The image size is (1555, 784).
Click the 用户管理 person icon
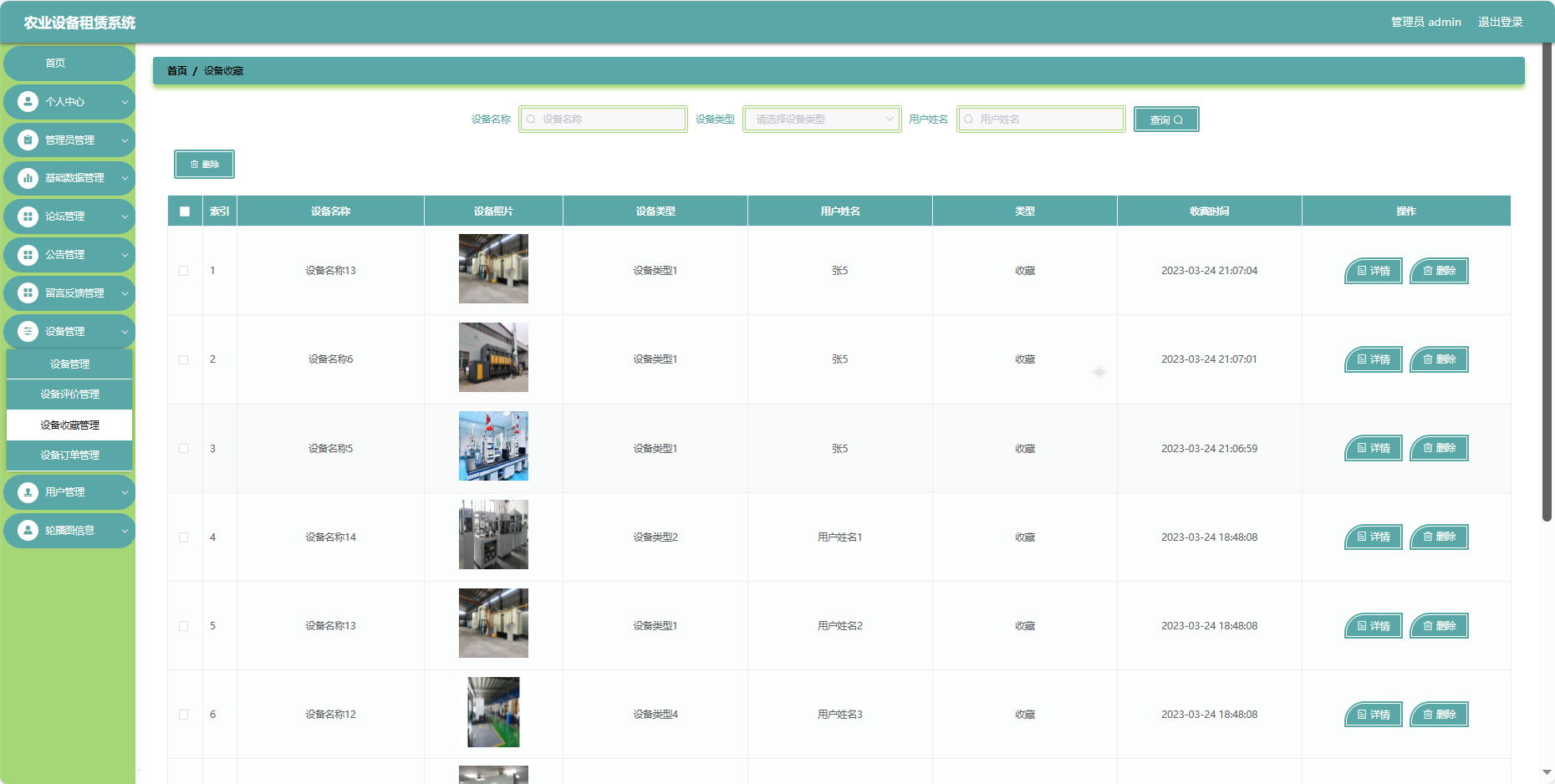pos(28,492)
